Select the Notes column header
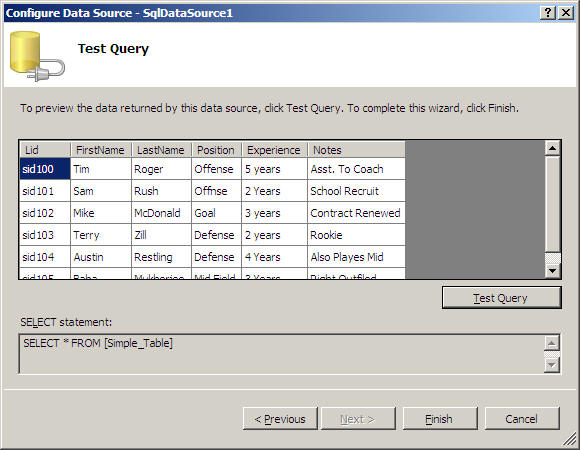The width and height of the screenshot is (580, 450). [357, 150]
